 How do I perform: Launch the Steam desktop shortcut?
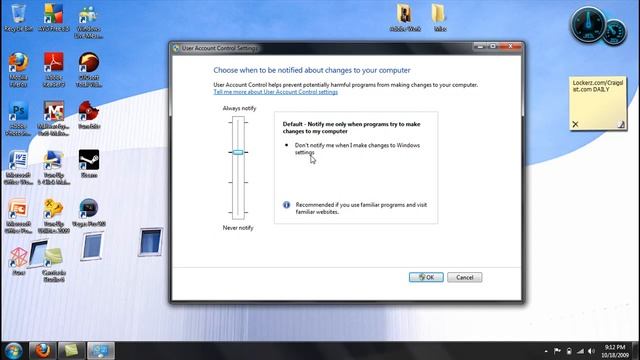click(x=89, y=164)
